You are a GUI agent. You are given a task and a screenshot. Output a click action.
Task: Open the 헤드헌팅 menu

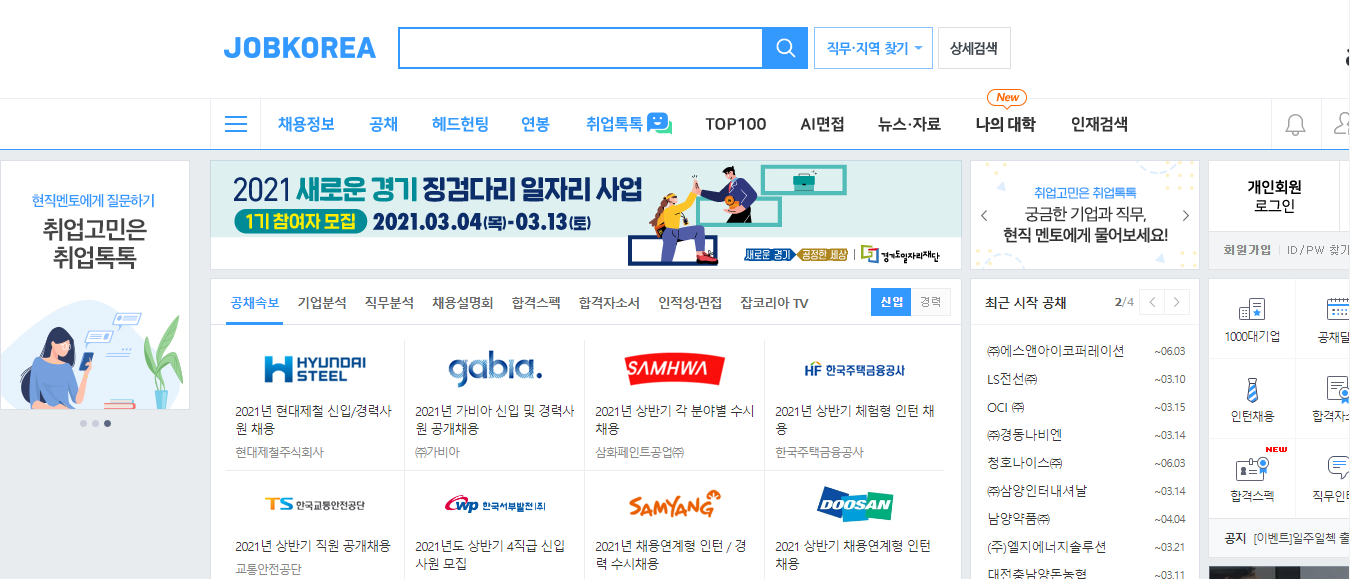point(460,124)
